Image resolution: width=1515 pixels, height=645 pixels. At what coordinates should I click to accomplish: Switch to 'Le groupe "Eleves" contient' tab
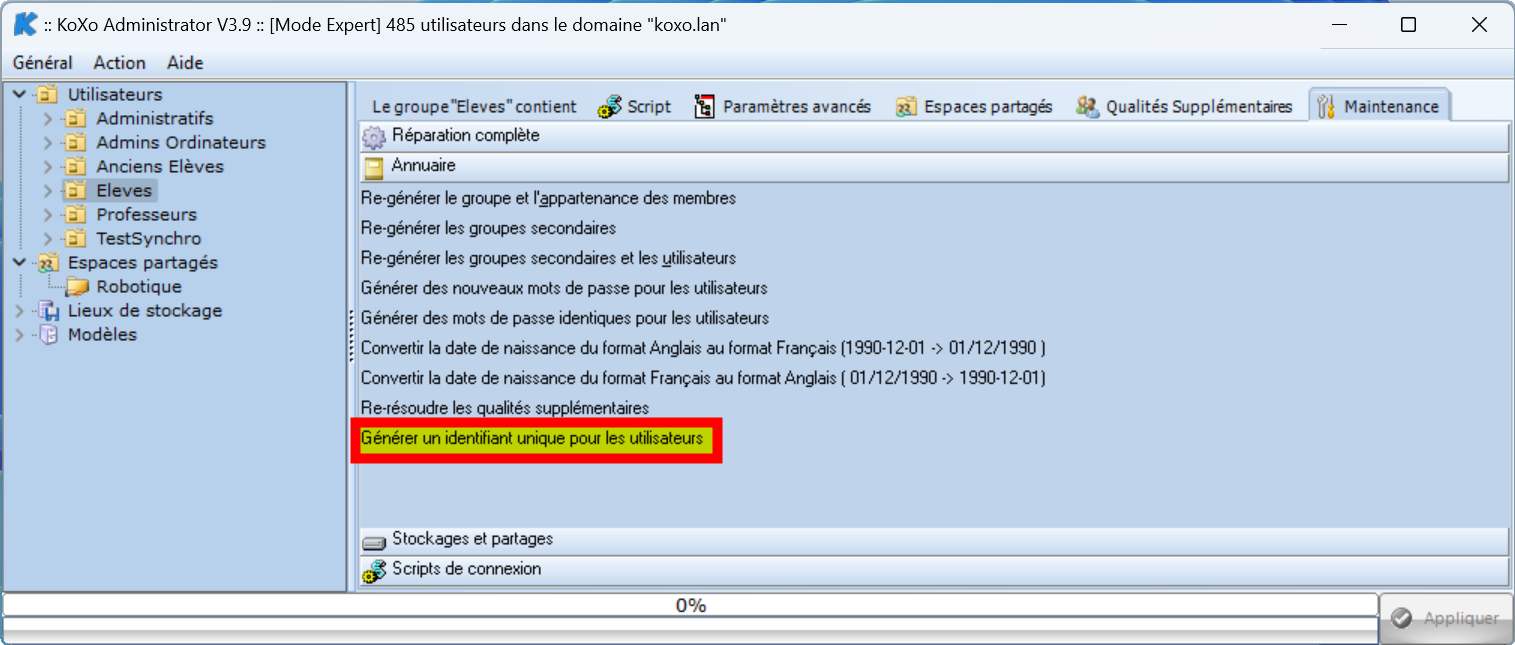(x=474, y=107)
